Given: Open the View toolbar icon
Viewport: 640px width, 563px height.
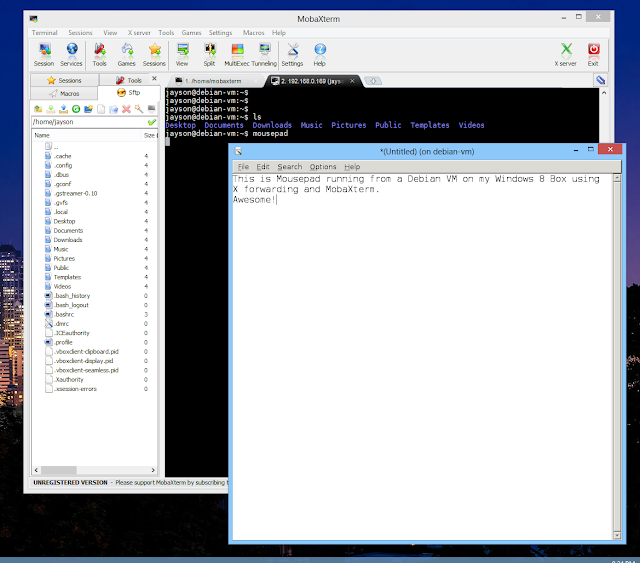Looking at the screenshot, I should (182, 54).
